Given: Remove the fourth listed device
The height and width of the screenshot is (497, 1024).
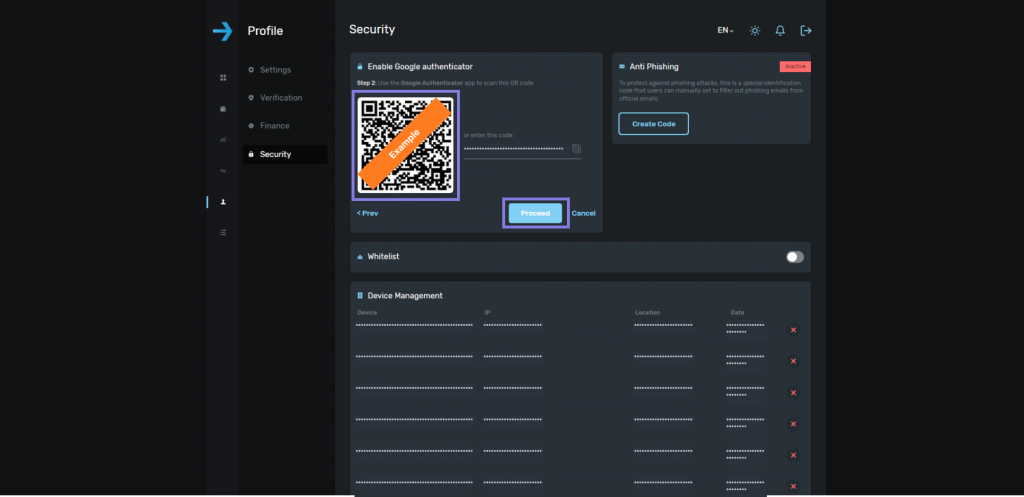Looking at the screenshot, I should pyautogui.click(x=793, y=424).
